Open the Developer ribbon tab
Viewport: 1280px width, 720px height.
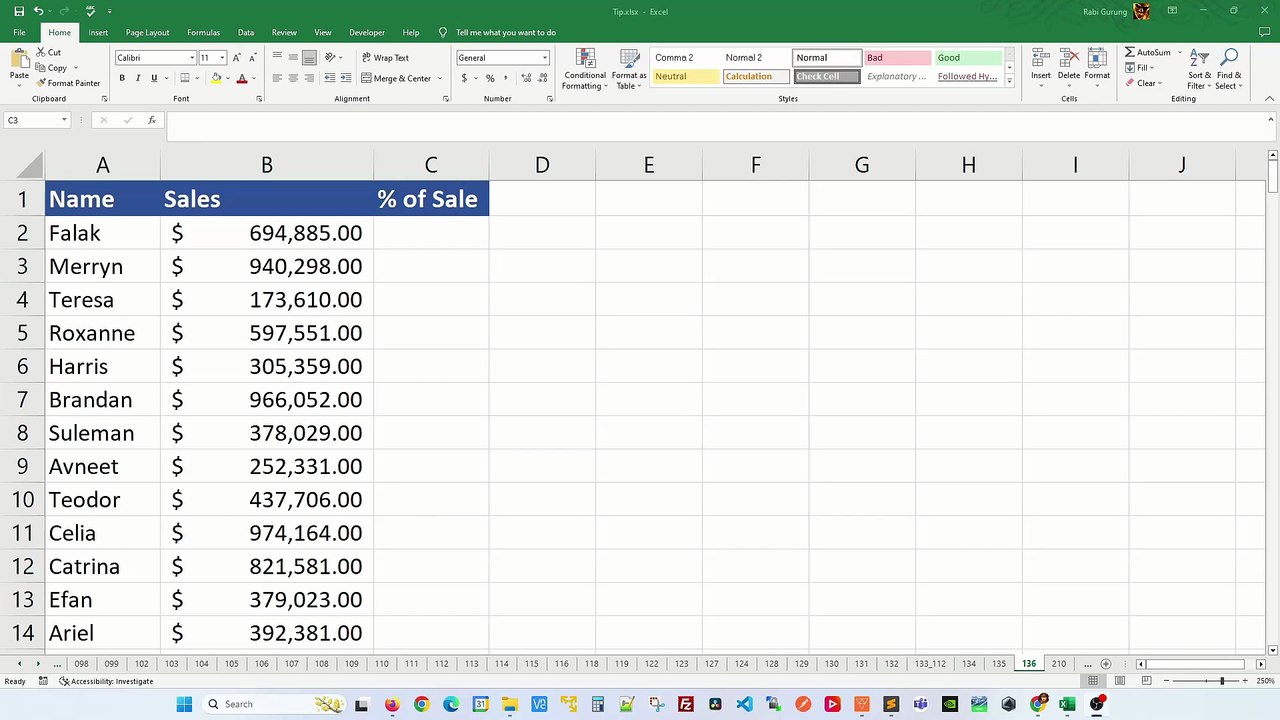(367, 33)
